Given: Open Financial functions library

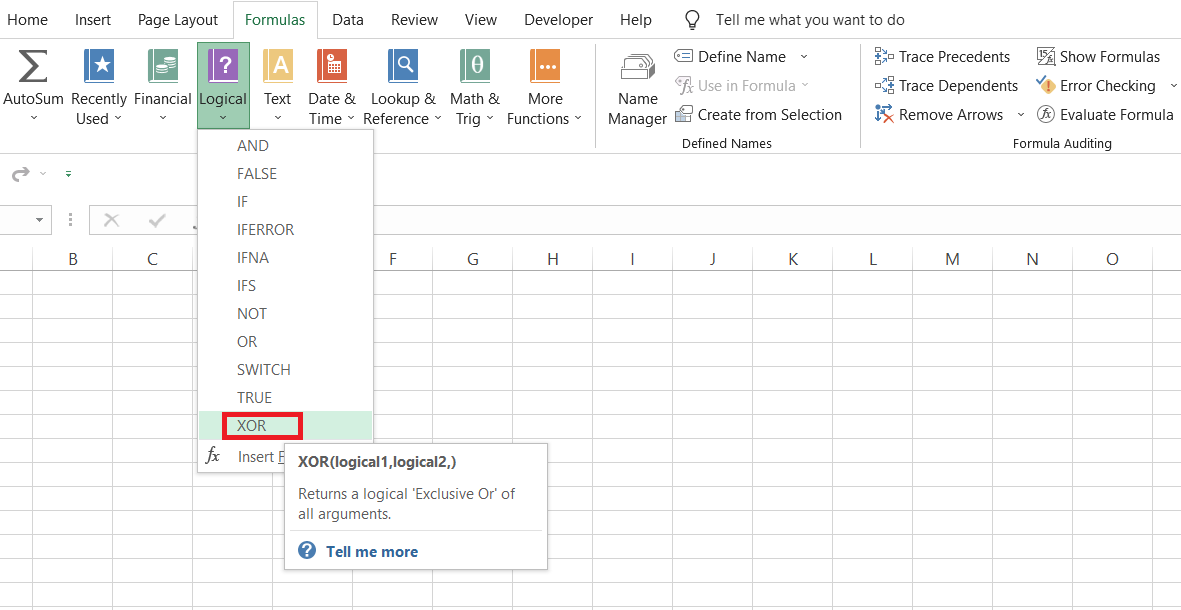Looking at the screenshot, I should [163, 68].
